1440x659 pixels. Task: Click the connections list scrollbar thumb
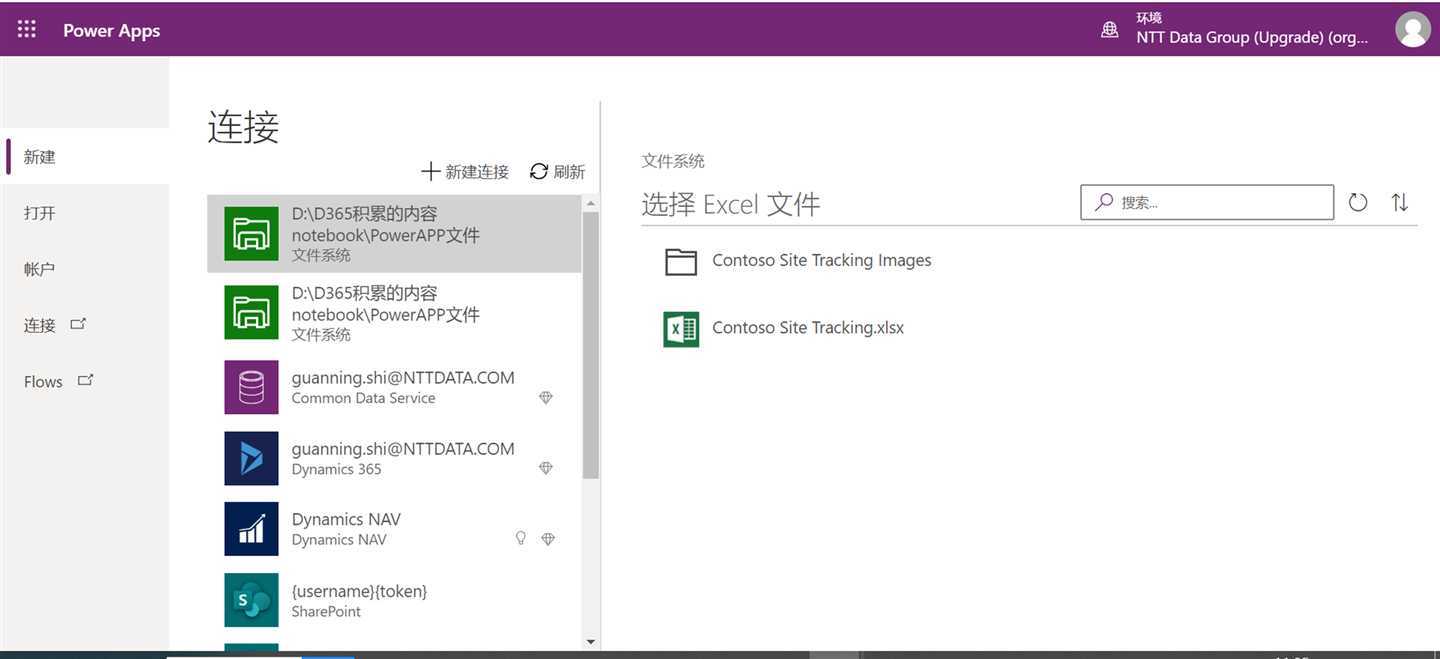pyautogui.click(x=590, y=345)
